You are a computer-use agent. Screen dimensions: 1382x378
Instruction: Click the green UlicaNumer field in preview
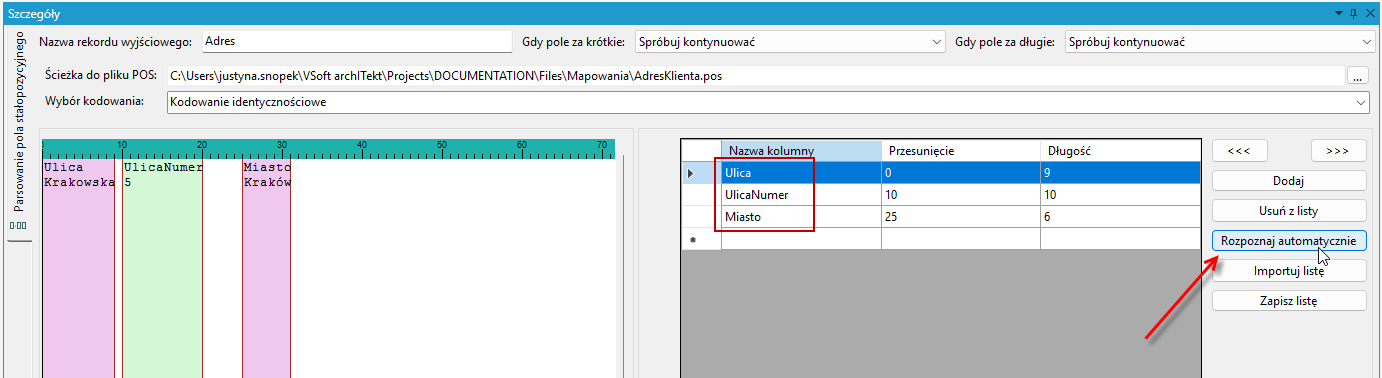point(162,268)
